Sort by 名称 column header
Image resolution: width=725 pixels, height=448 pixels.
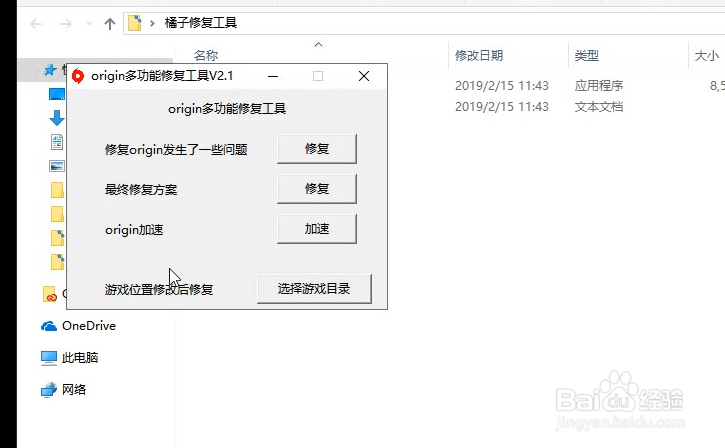point(206,56)
